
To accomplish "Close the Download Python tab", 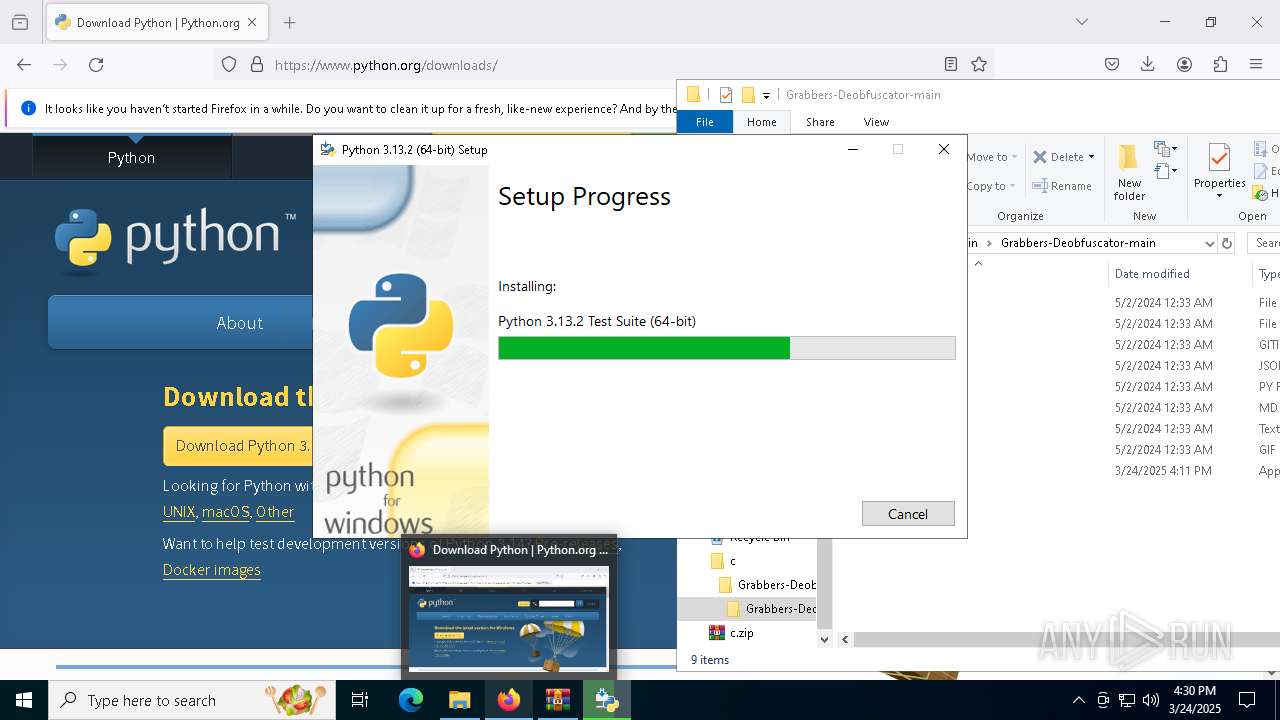I will tap(252, 22).
